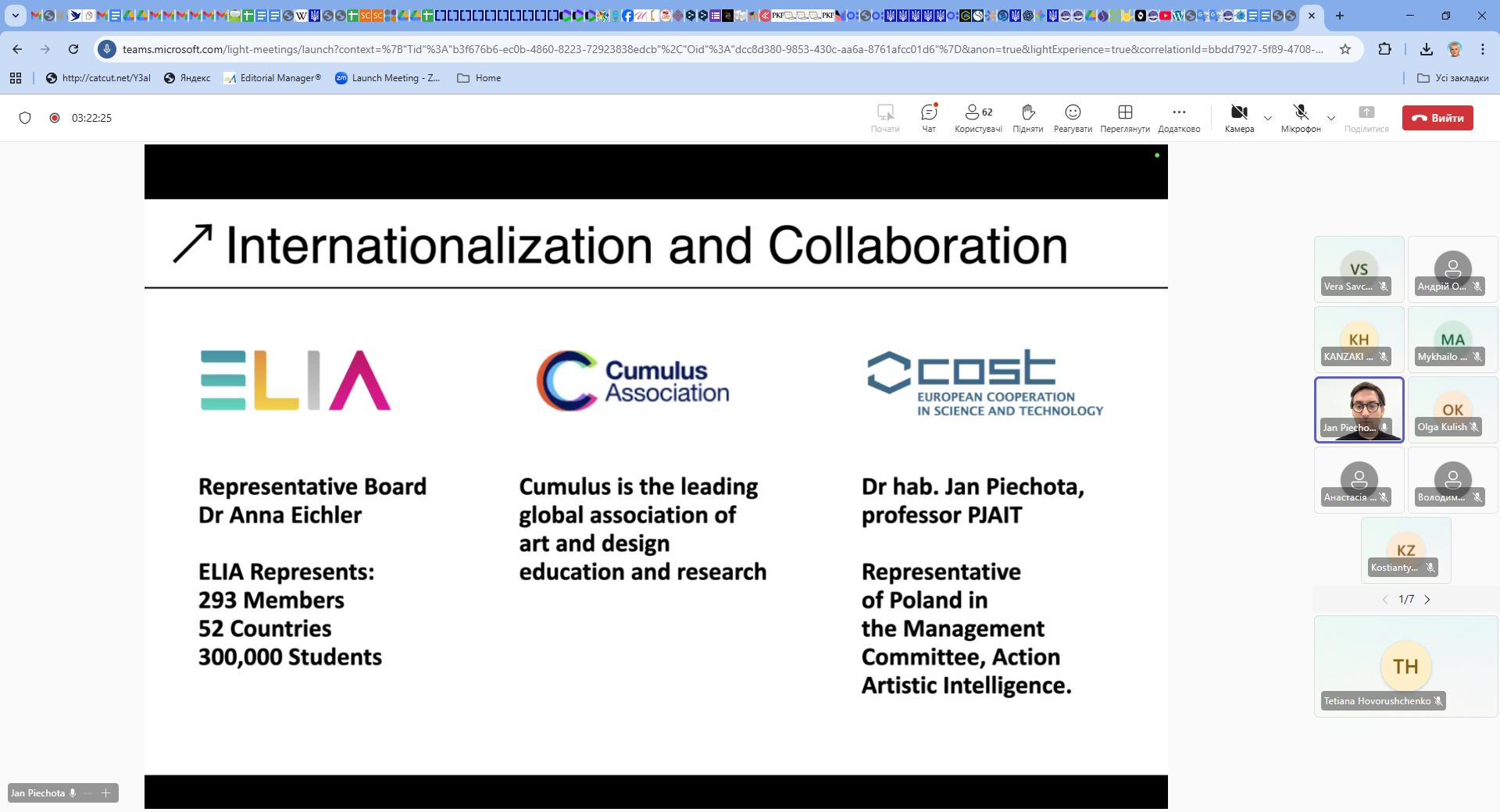Open the View layout options
The height and width of the screenshot is (812, 1500).
[1124, 117]
